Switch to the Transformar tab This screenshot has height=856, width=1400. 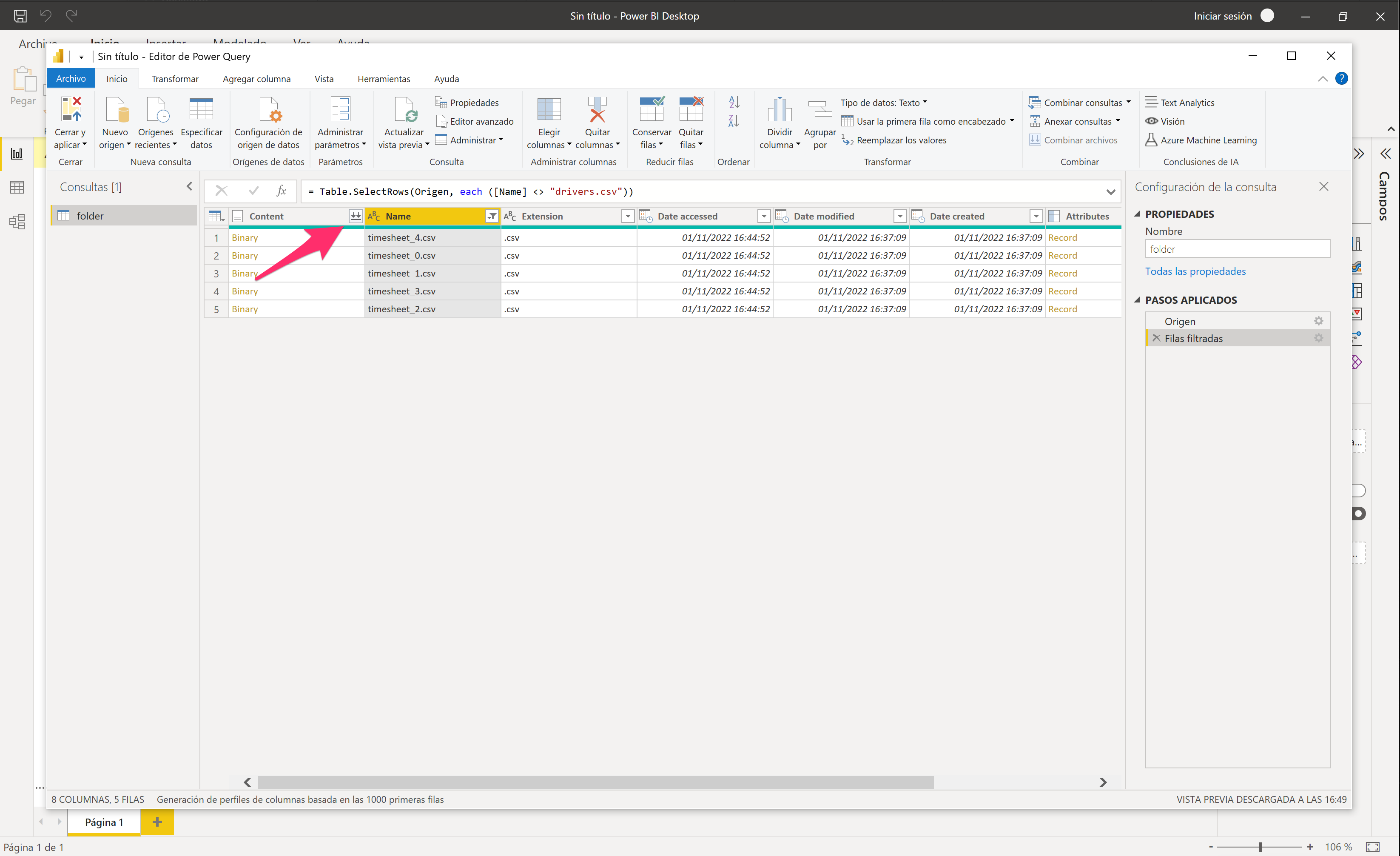pyautogui.click(x=175, y=78)
